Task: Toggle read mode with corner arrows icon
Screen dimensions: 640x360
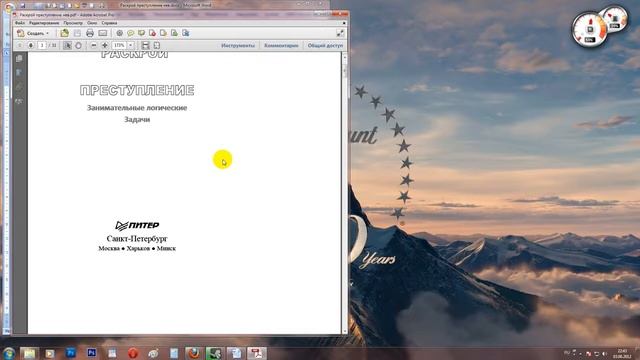Action: (x=340, y=33)
